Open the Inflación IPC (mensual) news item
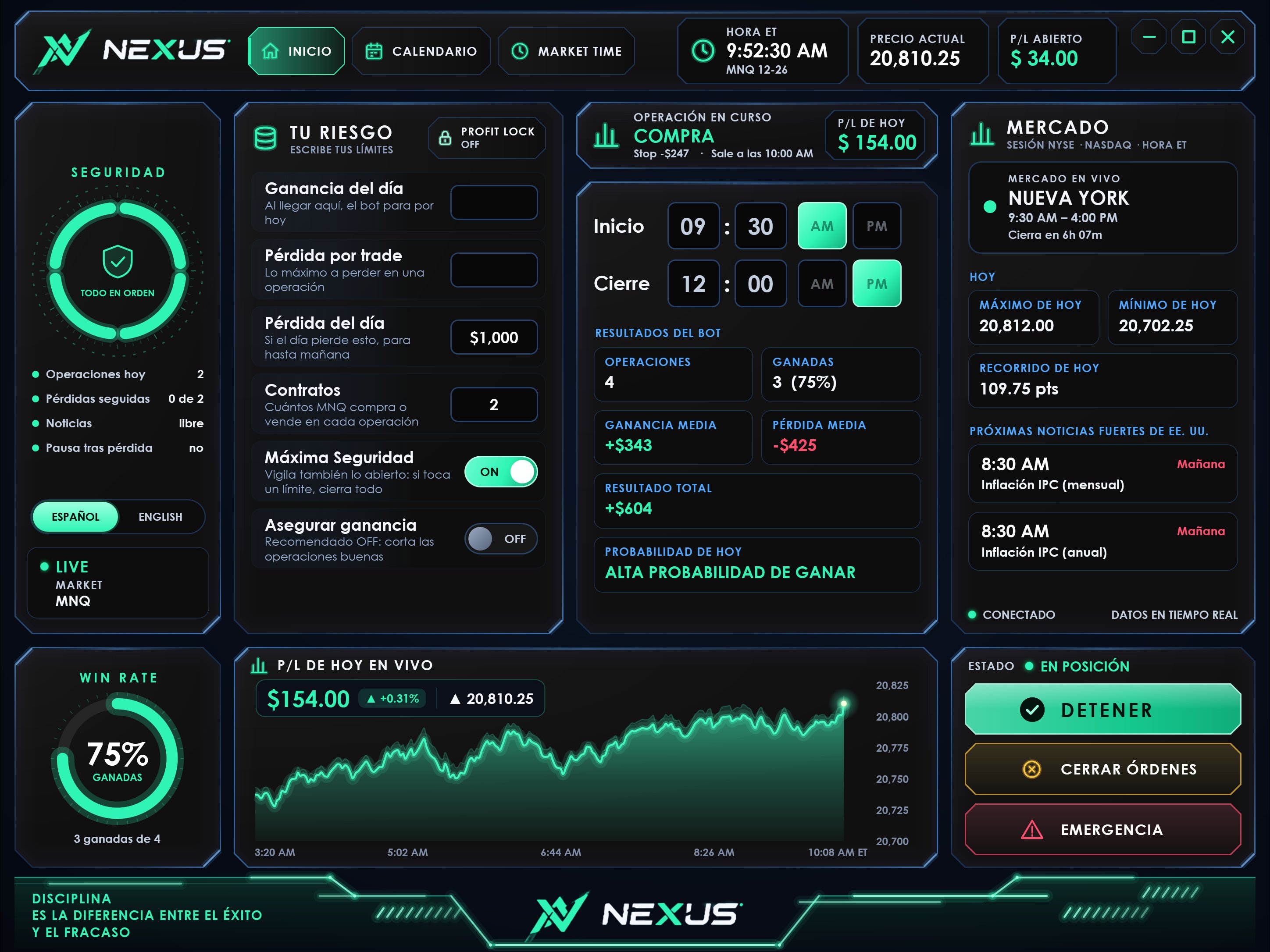Image resolution: width=1270 pixels, height=952 pixels. click(1102, 474)
